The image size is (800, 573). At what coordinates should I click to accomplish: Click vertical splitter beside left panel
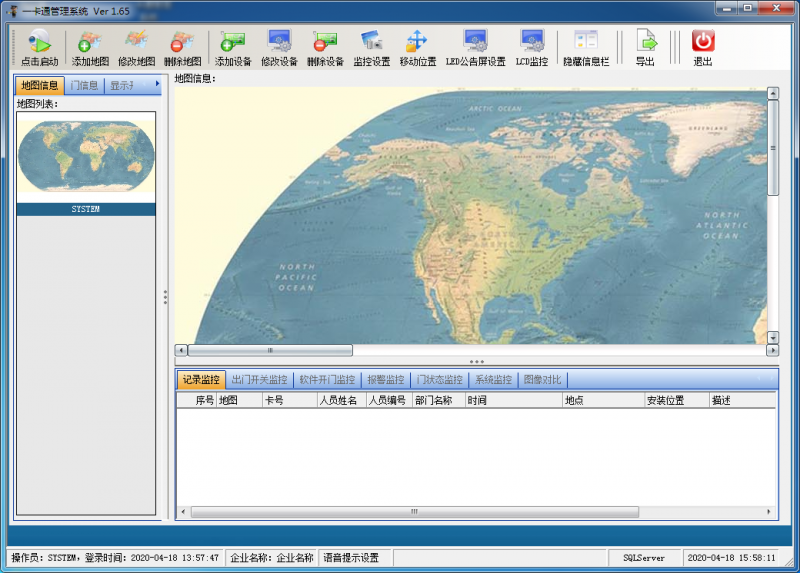point(165,297)
